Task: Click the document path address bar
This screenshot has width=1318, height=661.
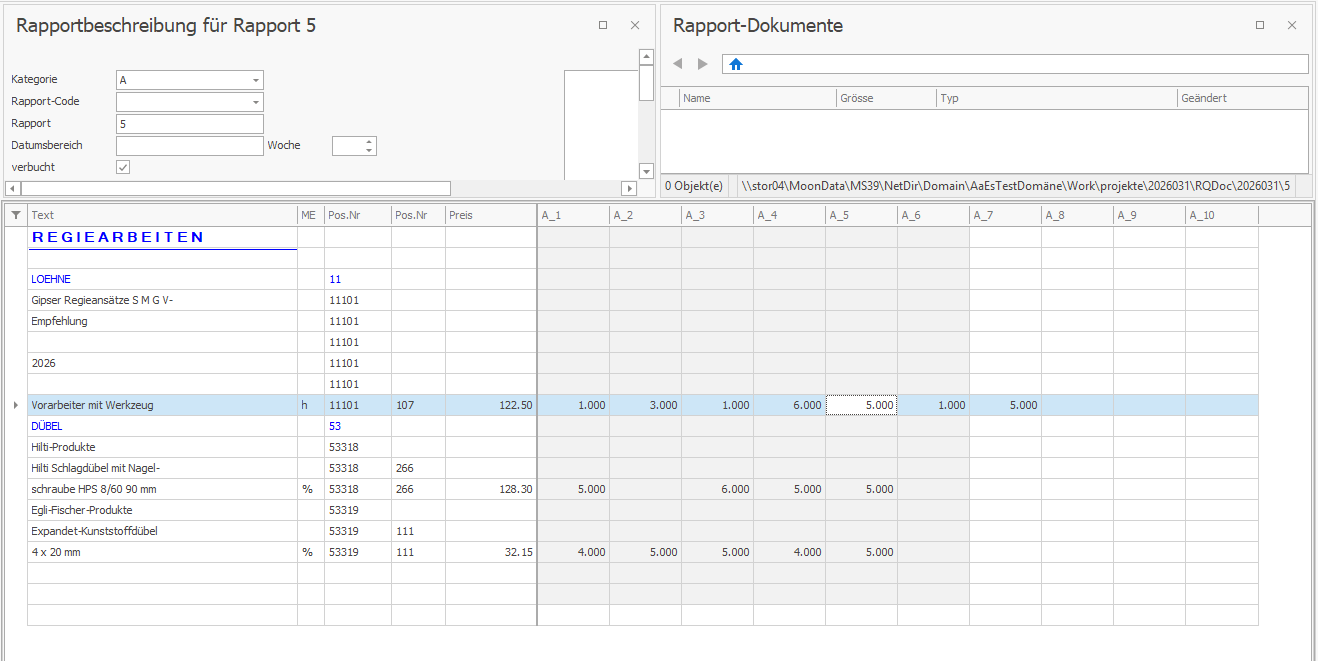Action: (1015, 64)
